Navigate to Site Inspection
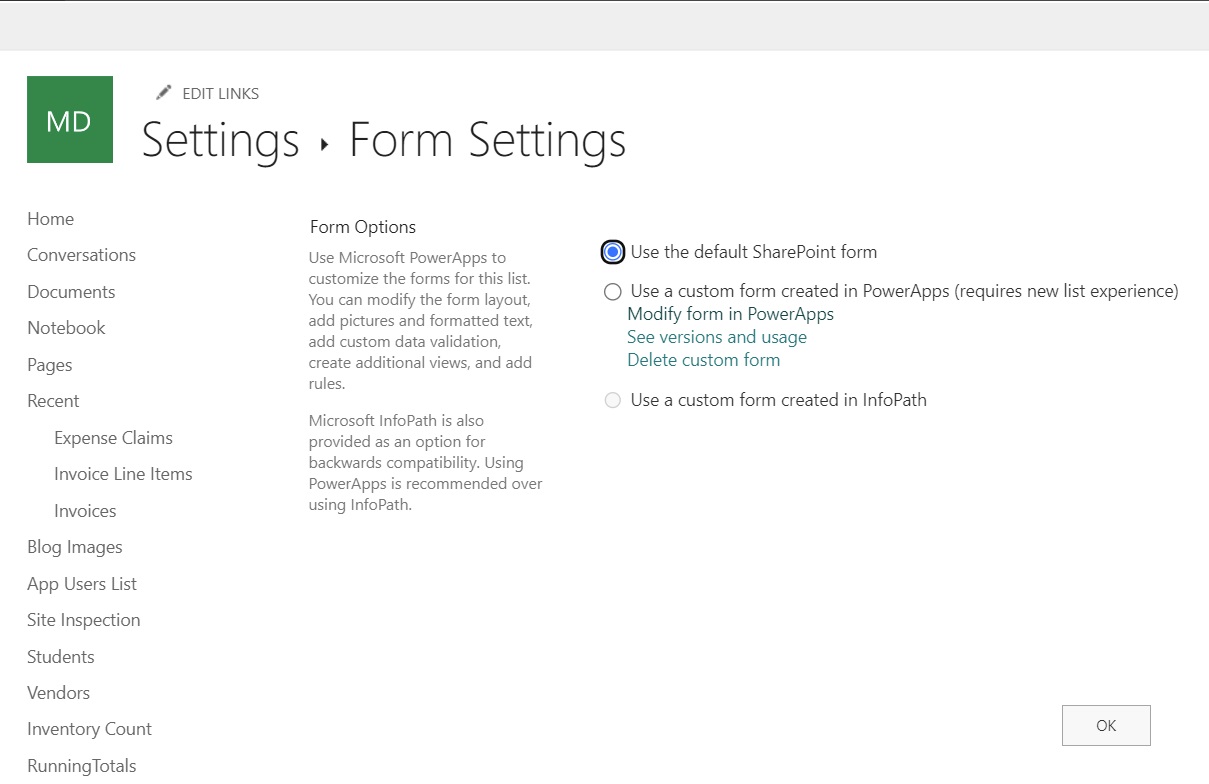The height and width of the screenshot is (784, 1209). (x=83, y=619)
